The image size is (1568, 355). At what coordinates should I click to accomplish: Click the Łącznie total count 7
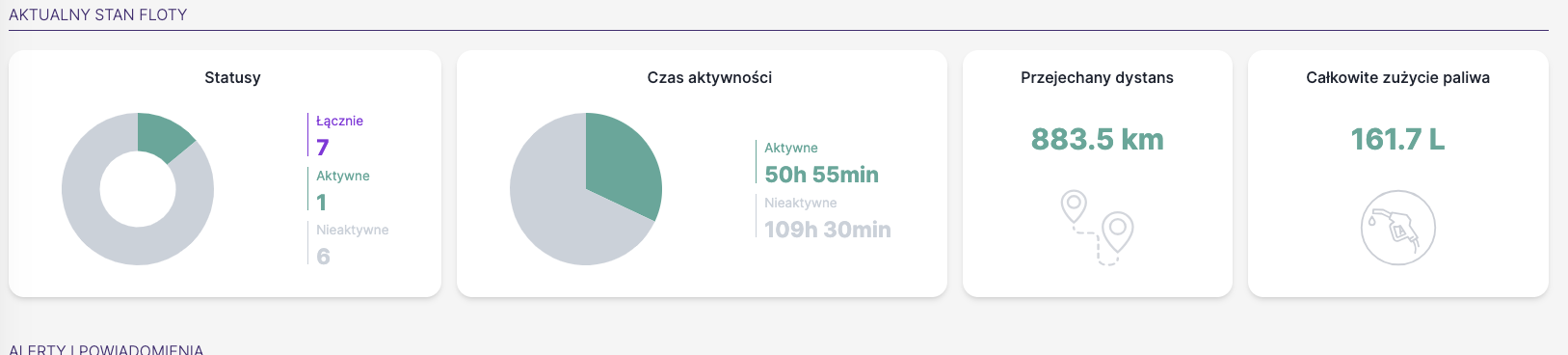coord(323,148)
